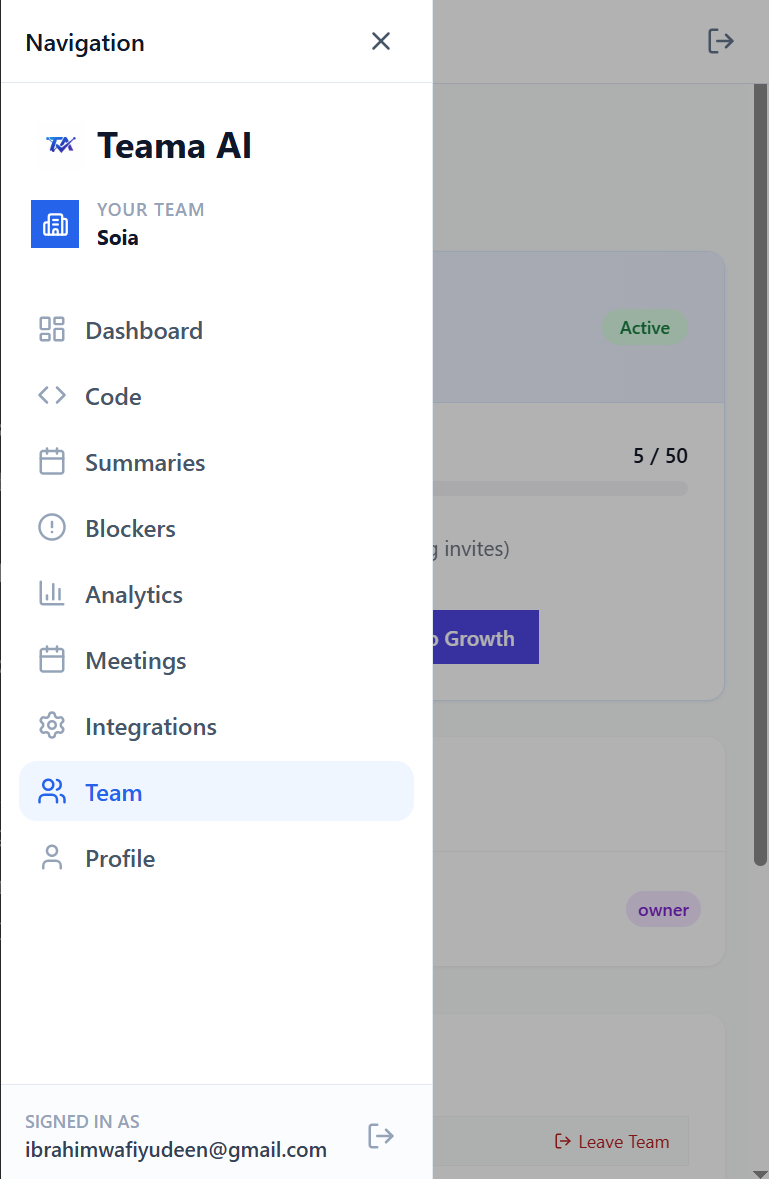Select the Team menu item

216,792
